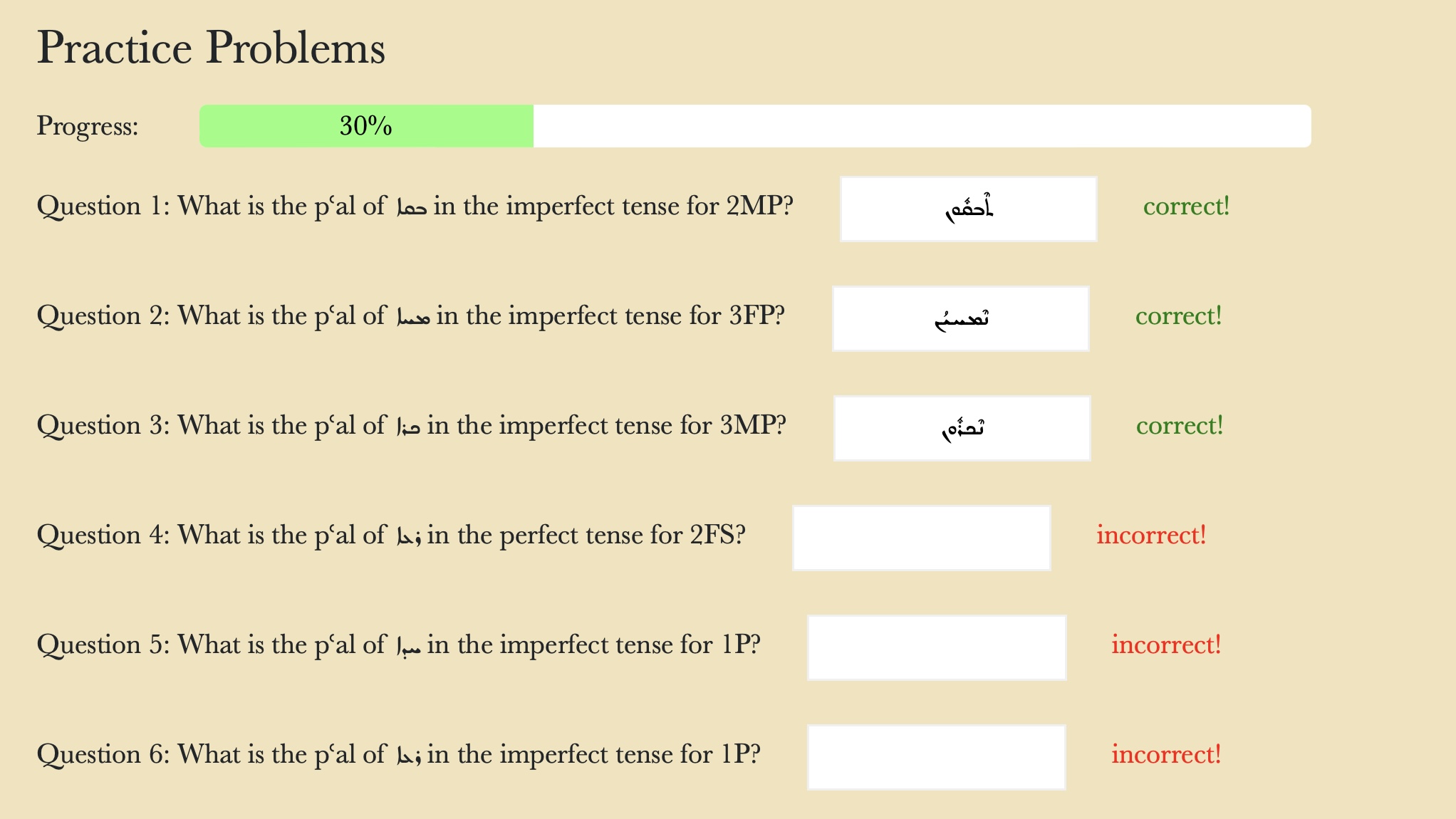Click the Question 6 imperfect tense question text
This screenshot has width=1456, height=819.
(x=399, y=755)
